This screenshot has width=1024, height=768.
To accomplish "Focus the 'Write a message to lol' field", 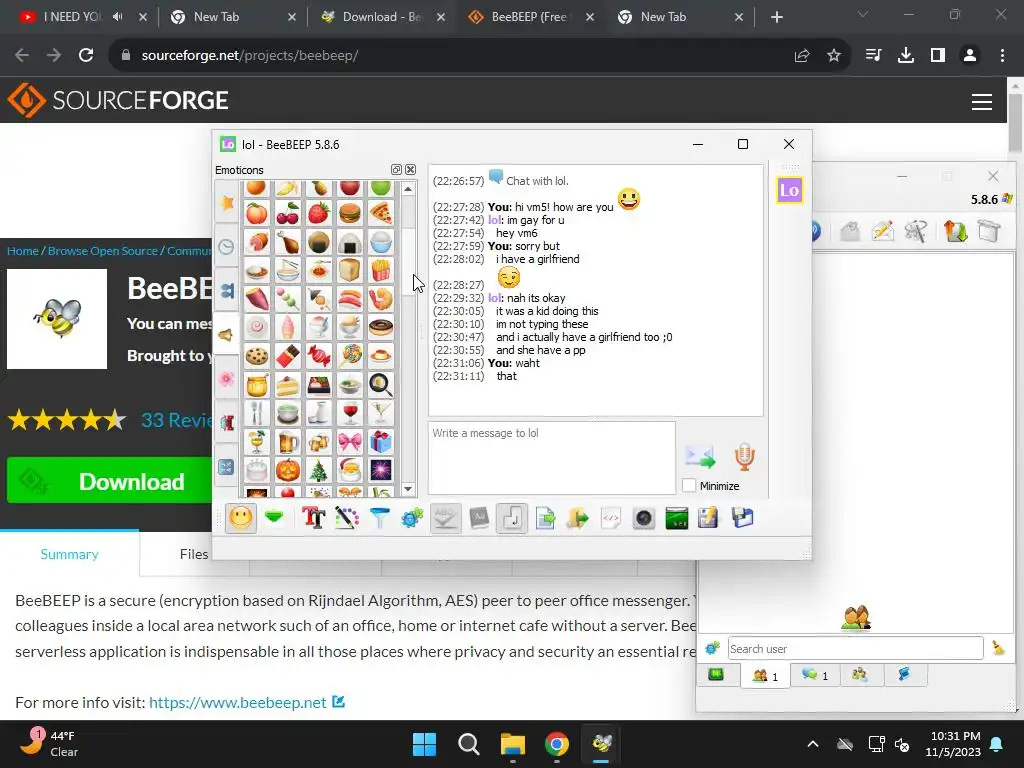I will pos(552,458).
